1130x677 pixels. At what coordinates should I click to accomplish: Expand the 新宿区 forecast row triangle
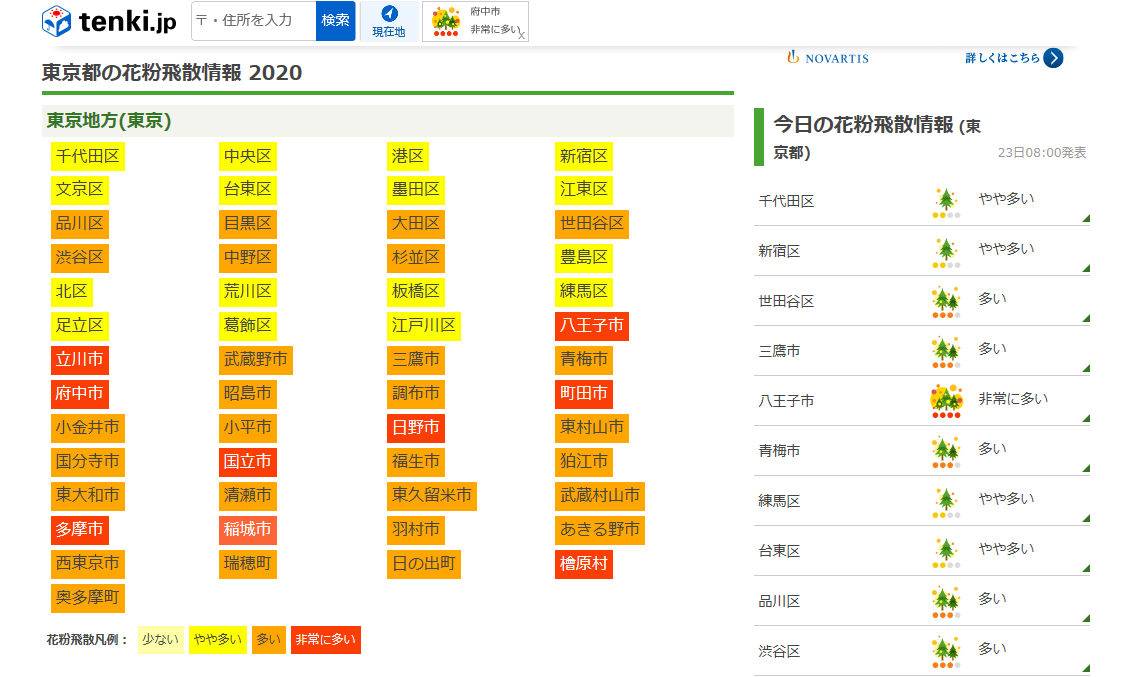[1085, 268]
